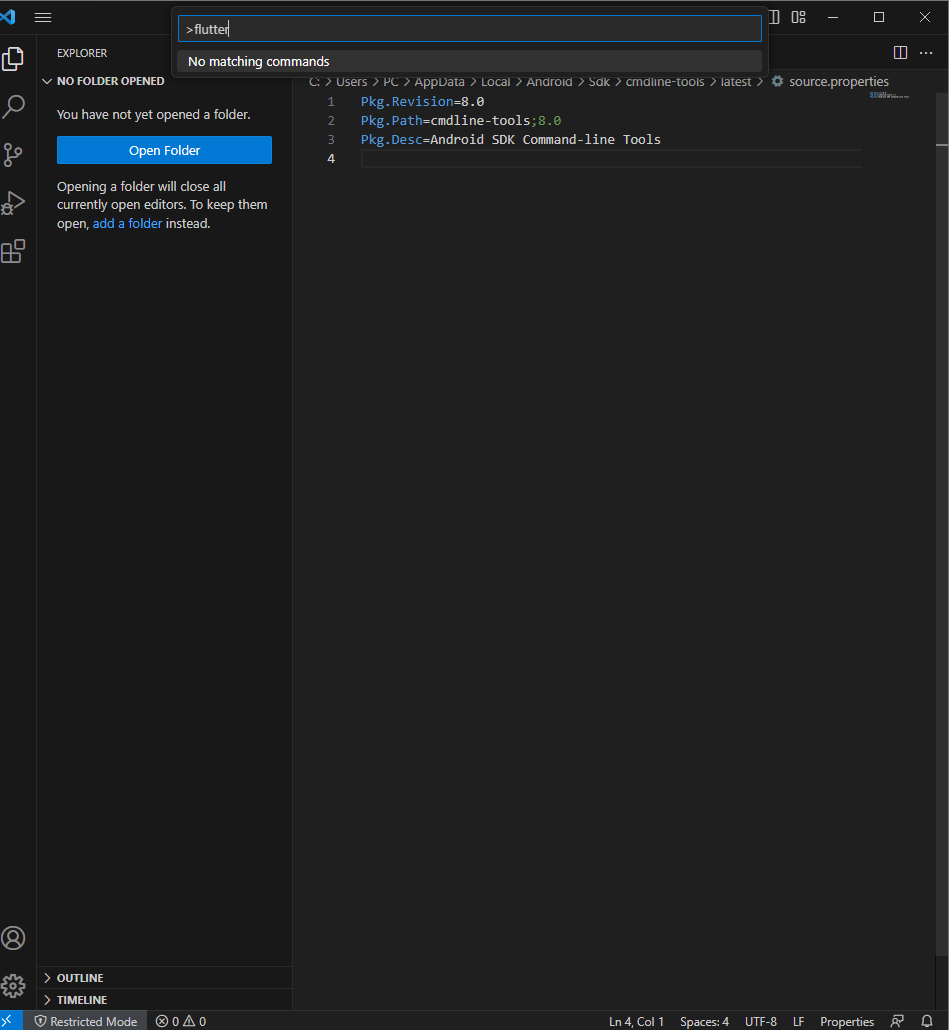949x1030 pixels.
Task: Click the 'add a folder' link
Action: pos(127,223)
